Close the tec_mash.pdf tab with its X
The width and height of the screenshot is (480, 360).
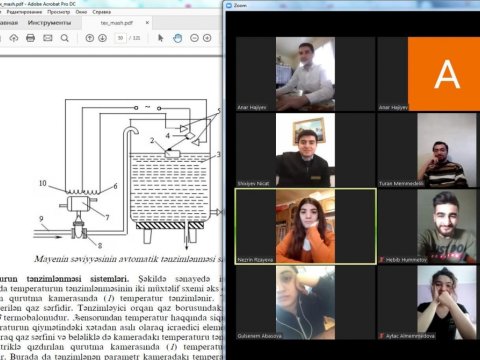click(x=147, y=23)
